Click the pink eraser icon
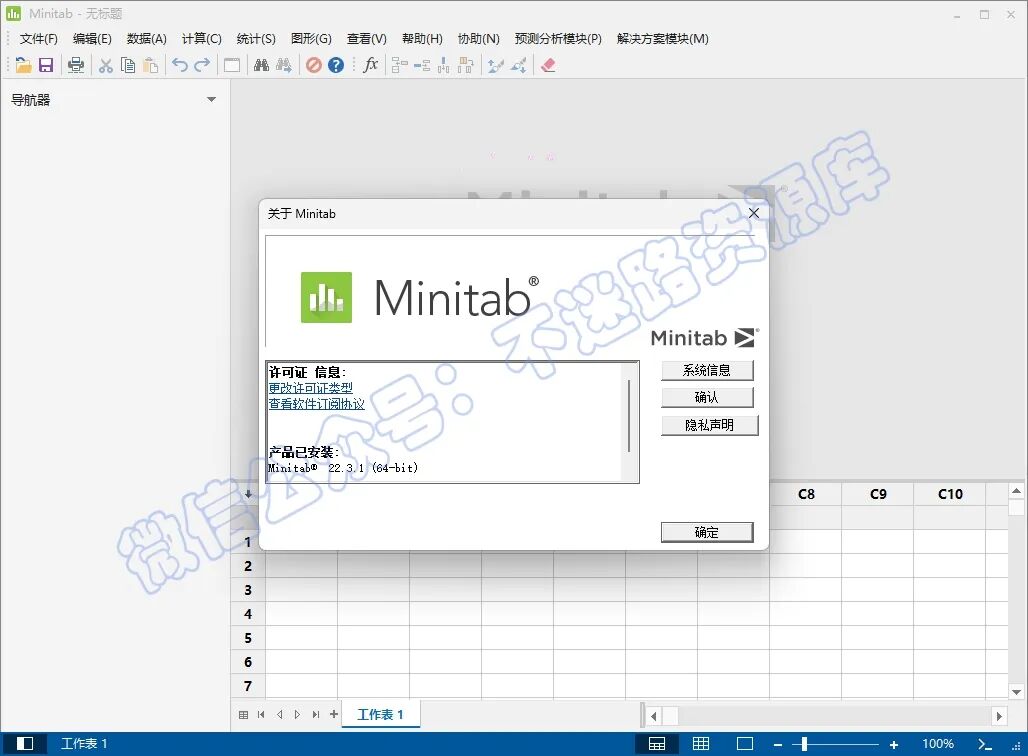This screenshot has height=756, width=1028. click(548, 65)
